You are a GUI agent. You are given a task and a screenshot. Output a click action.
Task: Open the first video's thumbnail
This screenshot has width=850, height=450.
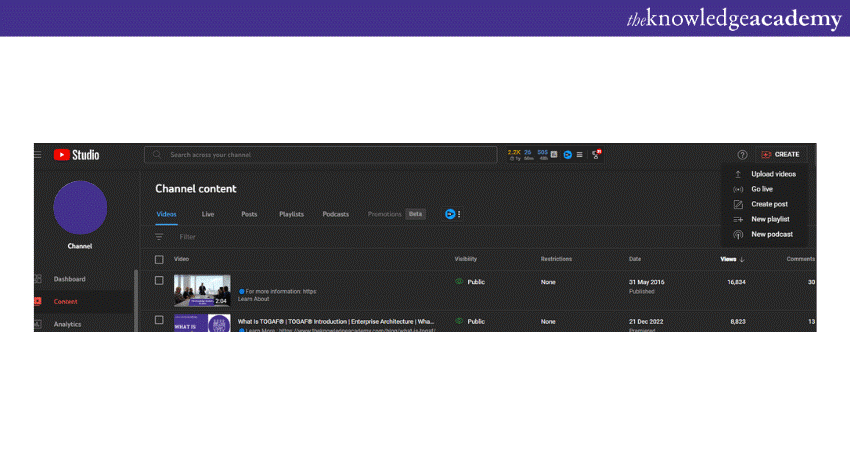click(202, 290)
